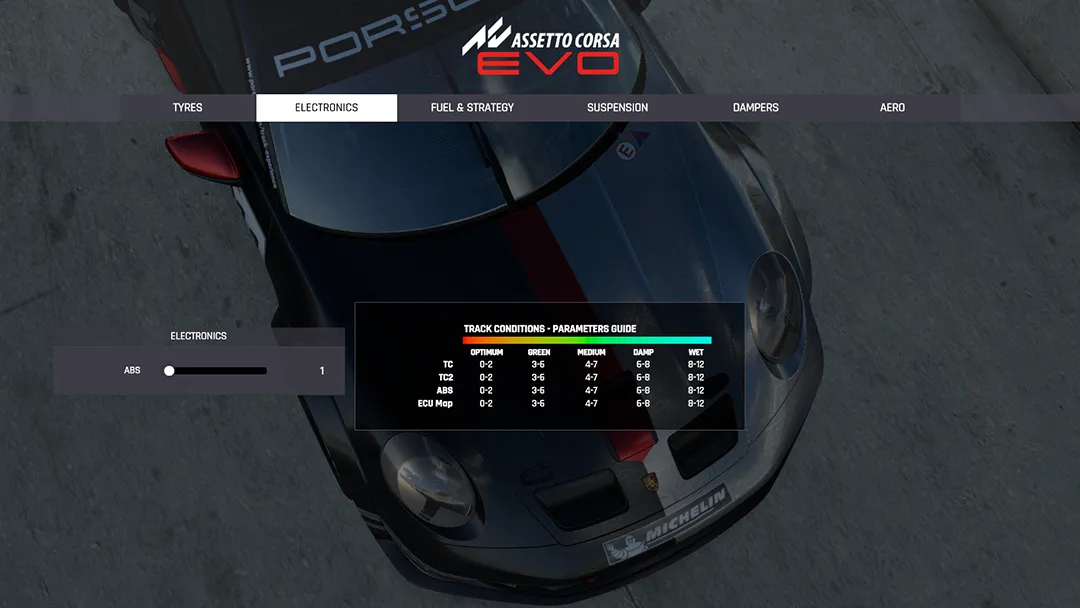Click the GREEN column header
Image resolution: width=1080 pixels, height=608 pixels.
point(537,352)
